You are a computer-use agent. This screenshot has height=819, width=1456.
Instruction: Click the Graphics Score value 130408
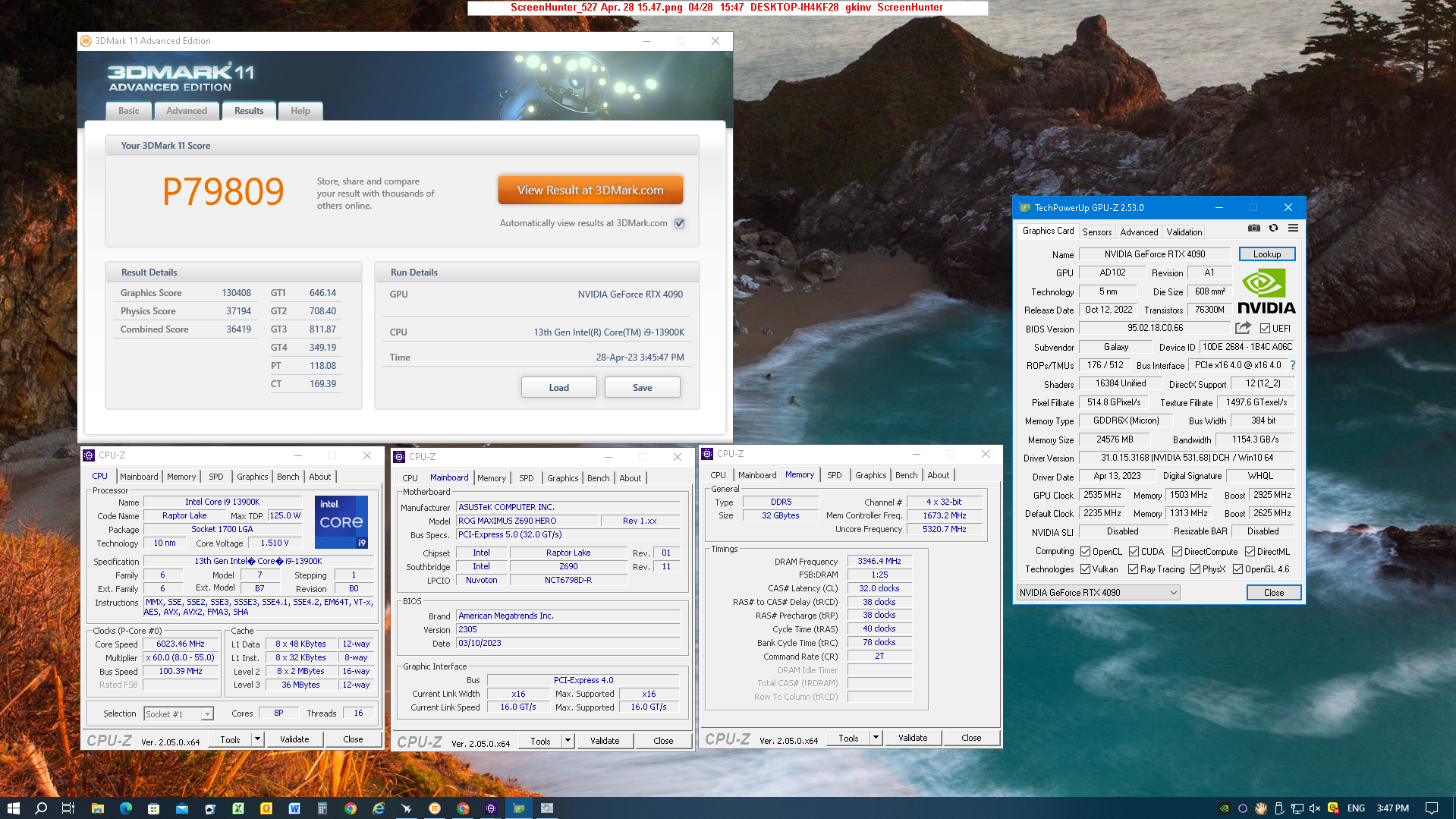pos(236,293)
